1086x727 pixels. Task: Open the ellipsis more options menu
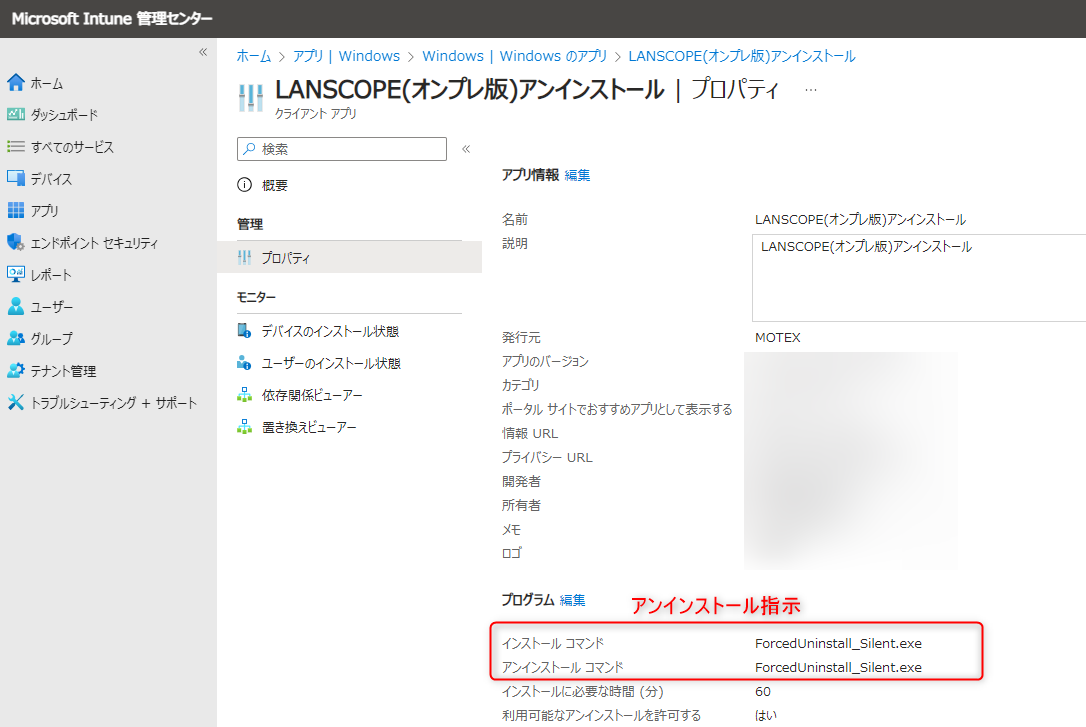pyautogui.click(x=811, y=90)
